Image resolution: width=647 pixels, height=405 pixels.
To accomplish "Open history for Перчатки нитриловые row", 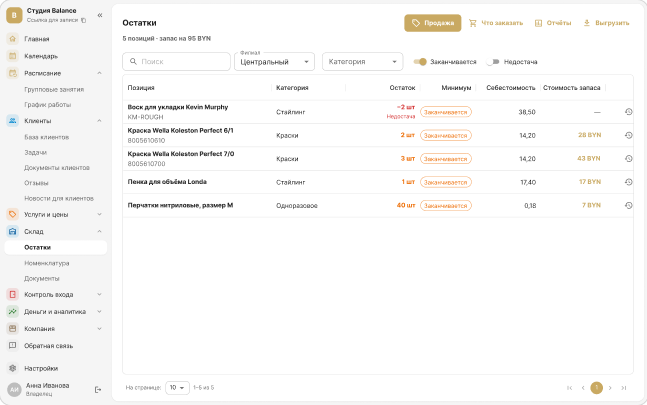I will pos(628,205).
